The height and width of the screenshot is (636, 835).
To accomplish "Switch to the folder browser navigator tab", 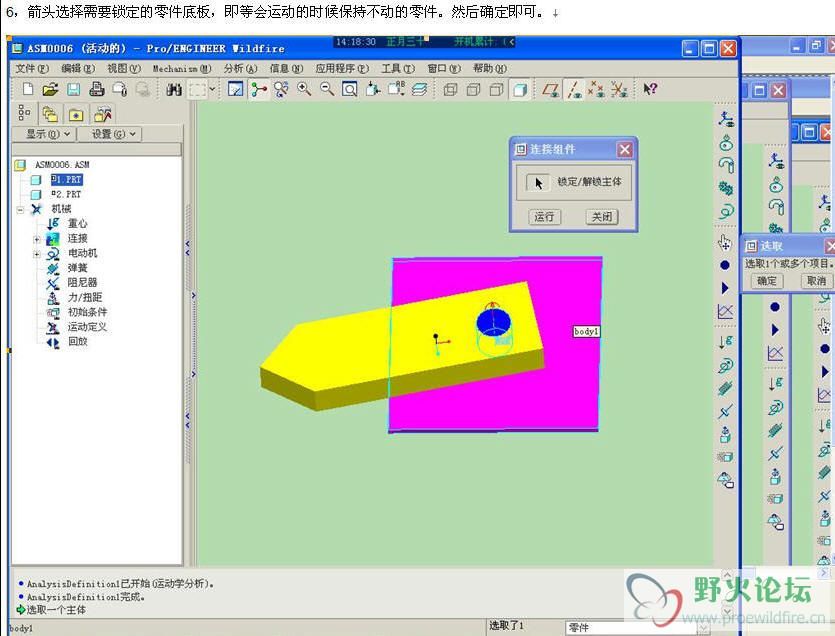I will [x=50, y=114].
